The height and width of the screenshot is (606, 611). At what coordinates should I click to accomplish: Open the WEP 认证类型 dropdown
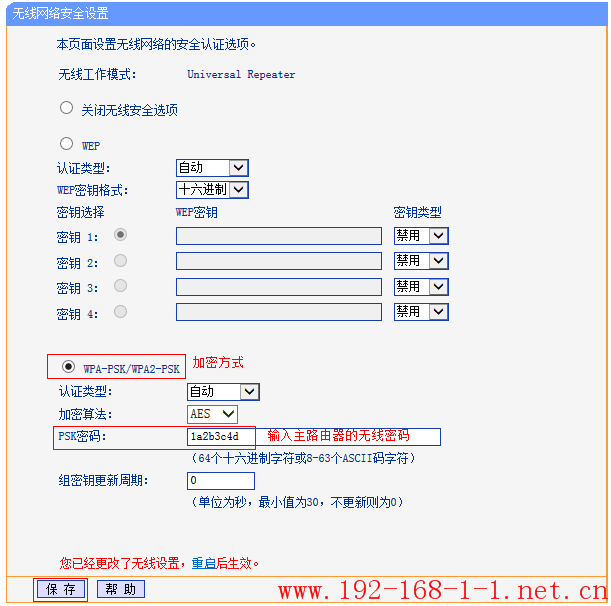coord(212,168)
